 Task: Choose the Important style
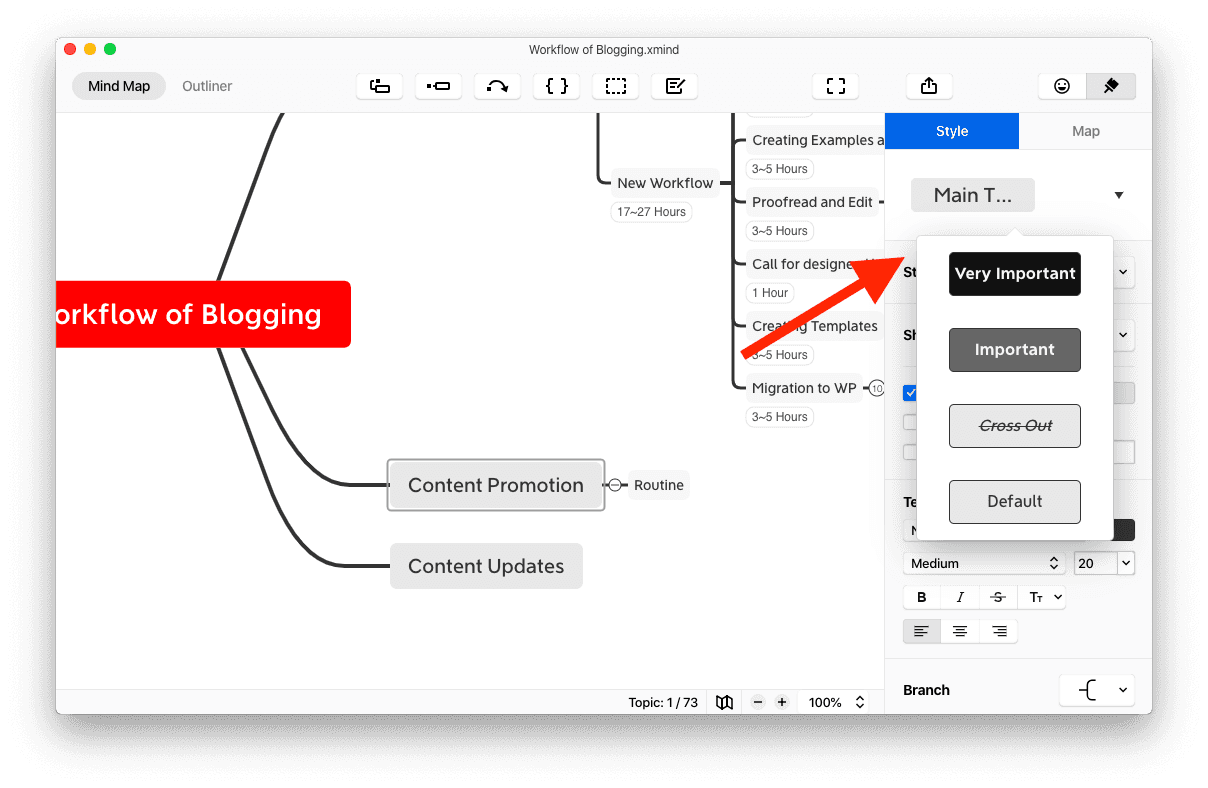pyautogui.click(x=1015, y=350)
